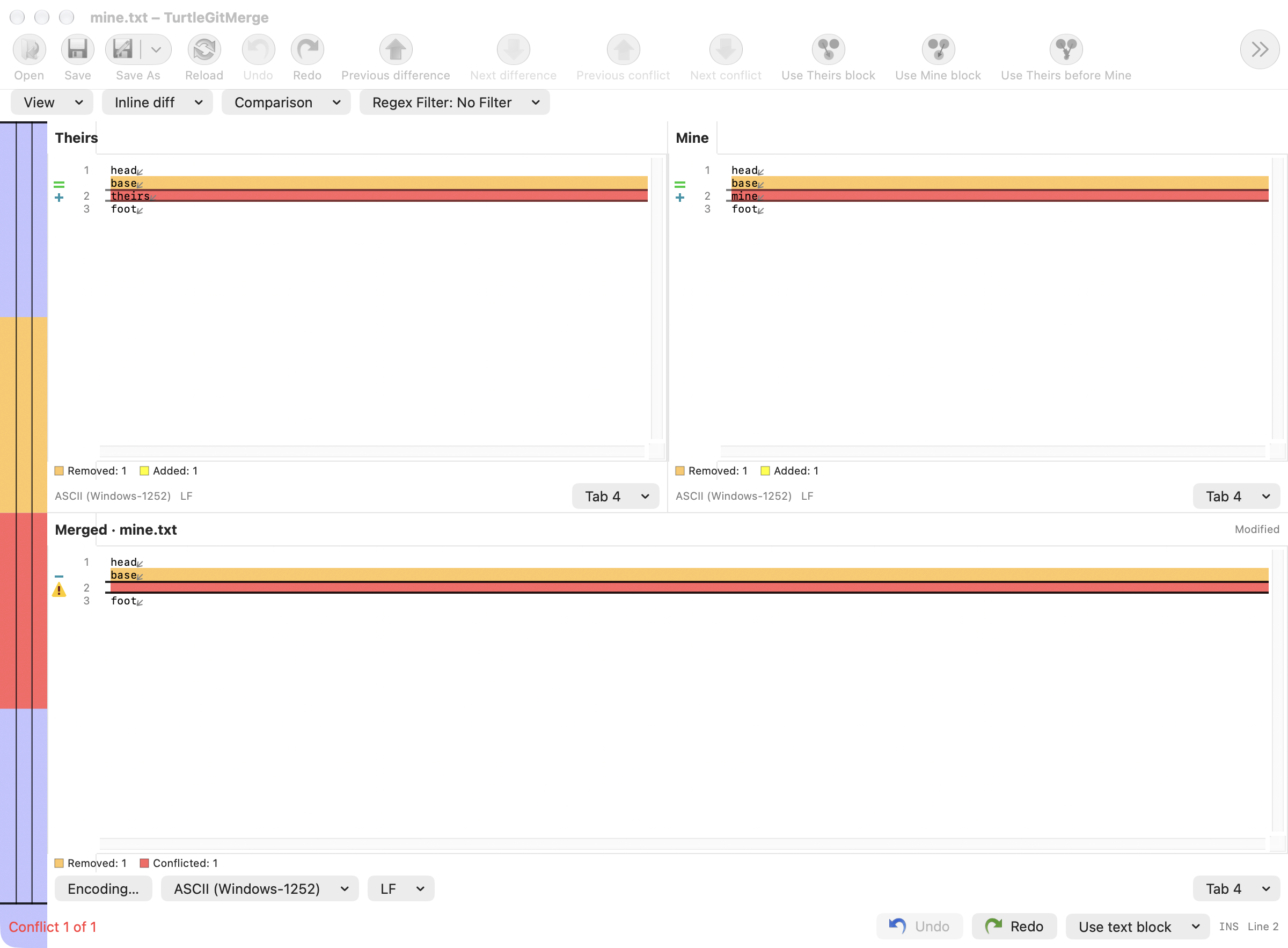1288x948 pixels.
Task: Open the Tab 4 dropdown in Merged pane
Action: (x=1236, y=889)
